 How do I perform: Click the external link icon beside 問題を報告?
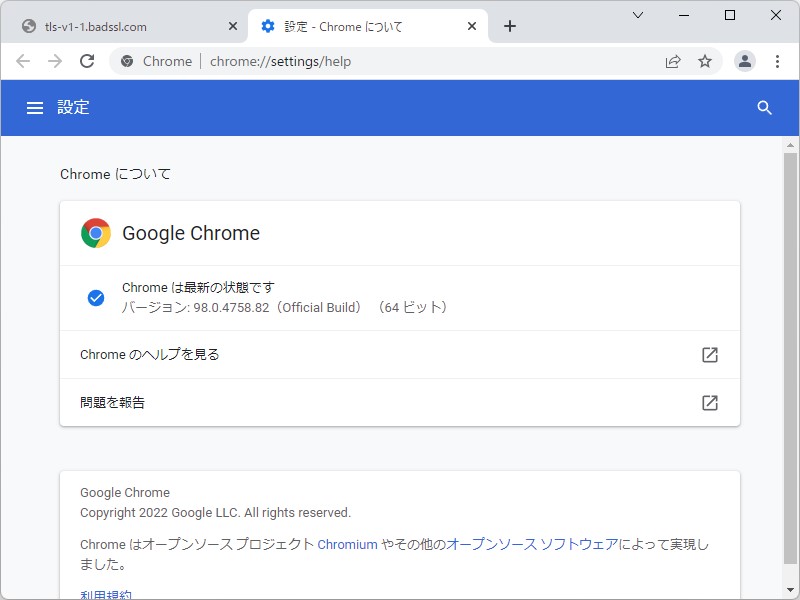pyautogui.click(x=710, y=403)
